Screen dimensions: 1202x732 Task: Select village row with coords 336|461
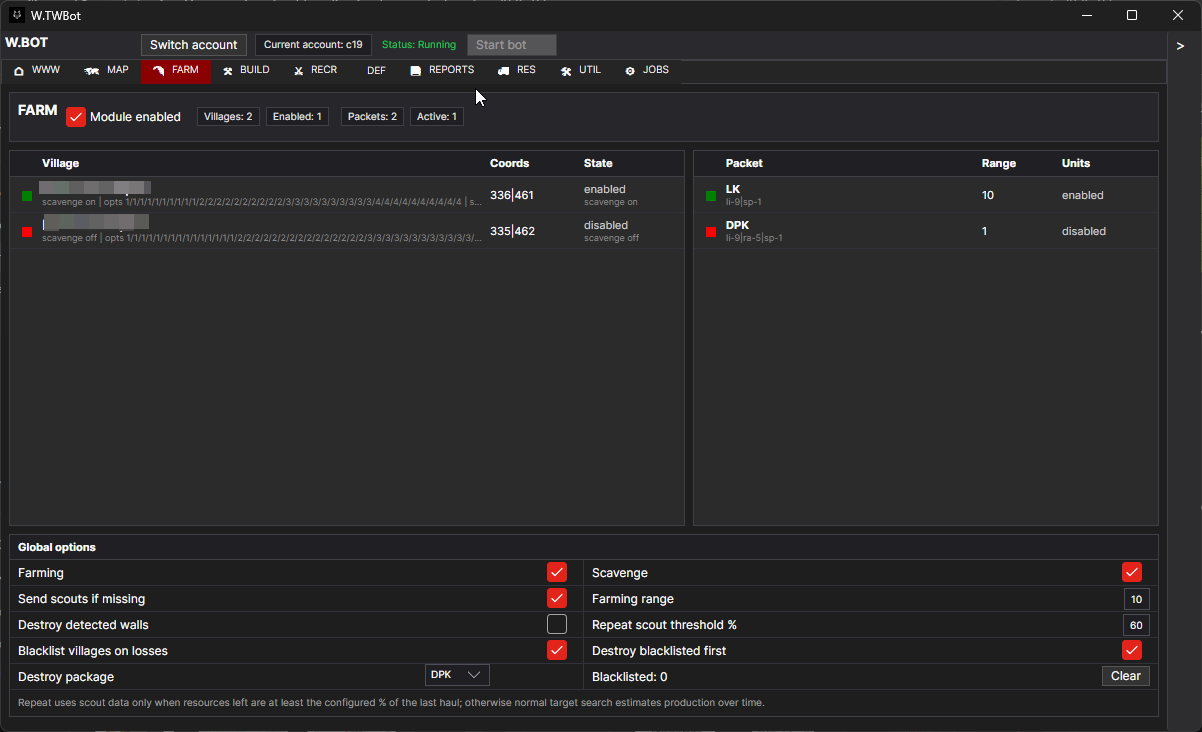point(347,195)
